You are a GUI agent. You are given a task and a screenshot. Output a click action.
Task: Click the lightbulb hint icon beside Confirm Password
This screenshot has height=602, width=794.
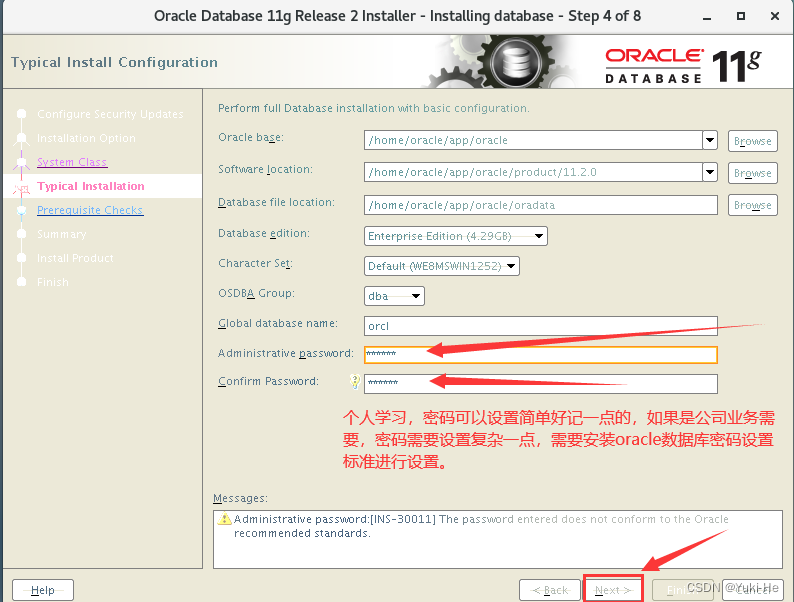click(355, 381)
